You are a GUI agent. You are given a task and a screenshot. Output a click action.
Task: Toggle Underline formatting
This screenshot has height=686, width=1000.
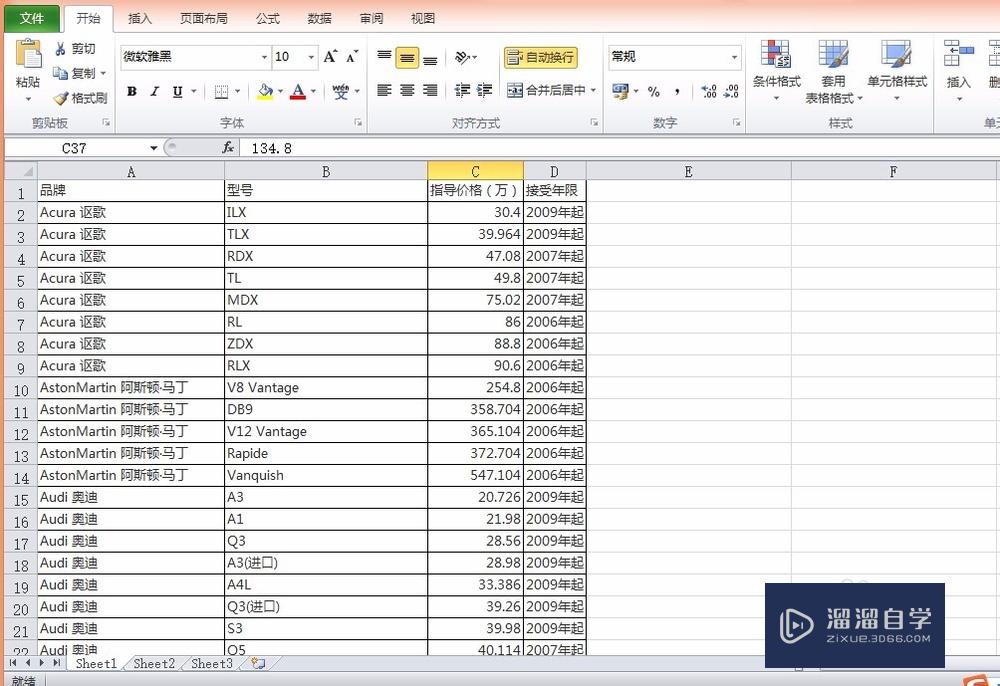point(177,92)
